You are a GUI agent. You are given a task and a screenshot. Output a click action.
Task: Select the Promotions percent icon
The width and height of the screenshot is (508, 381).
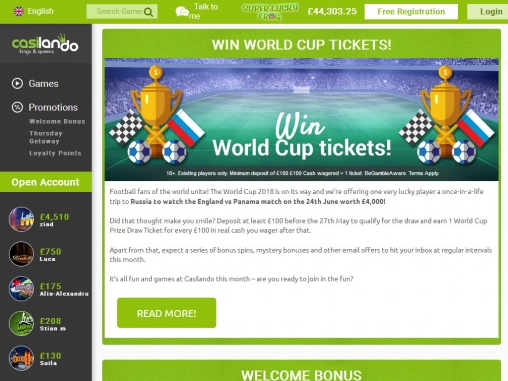[x=17, y=107]
